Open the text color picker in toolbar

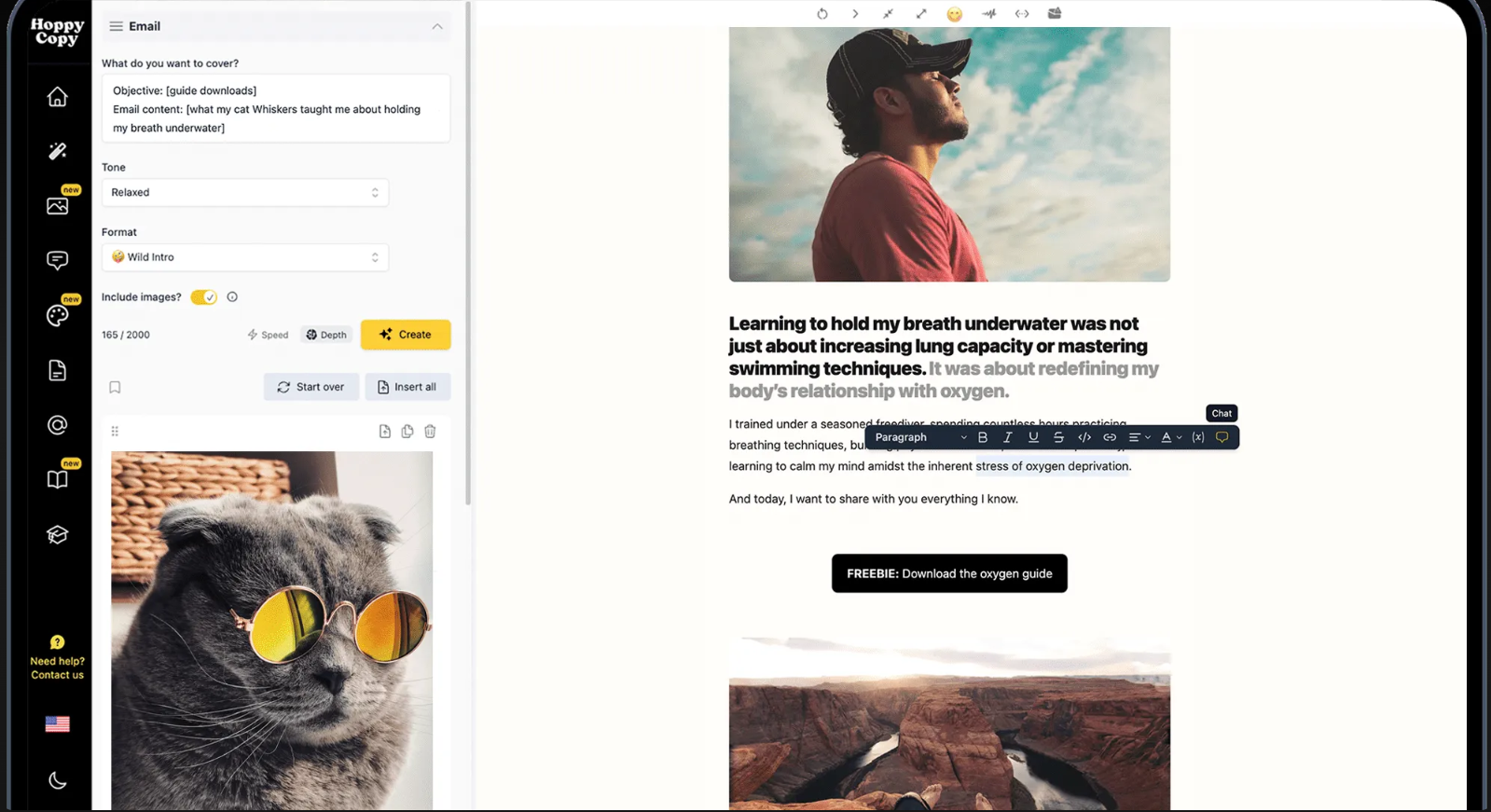tap(1171, 437)
